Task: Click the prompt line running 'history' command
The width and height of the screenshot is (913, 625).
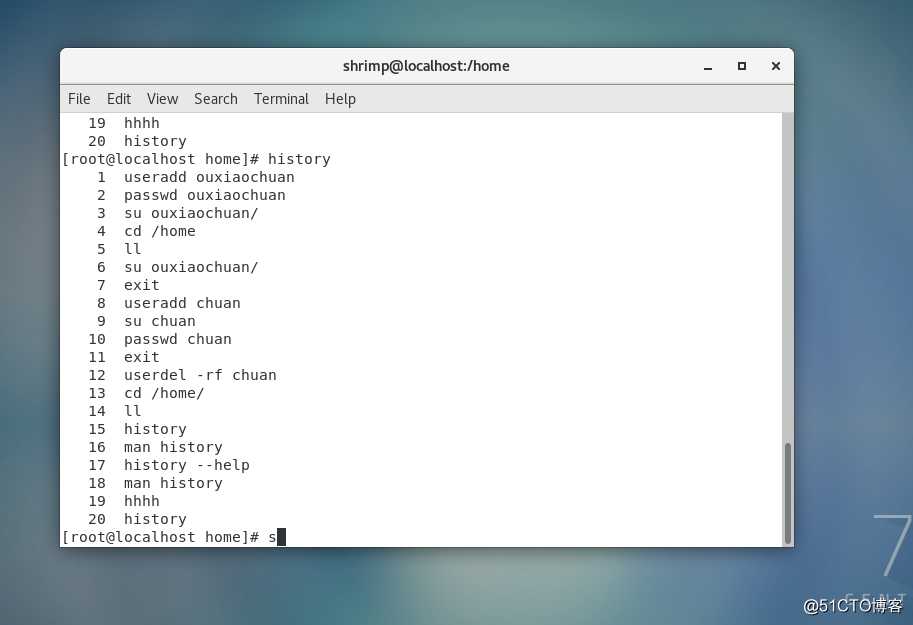Action: tap(196, 159)
